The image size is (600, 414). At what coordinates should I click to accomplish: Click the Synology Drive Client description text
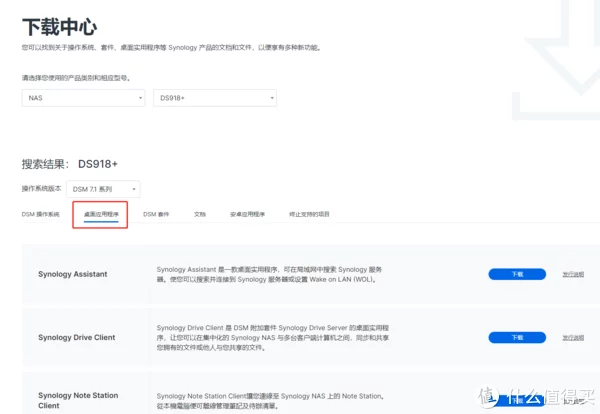(273, 337)
